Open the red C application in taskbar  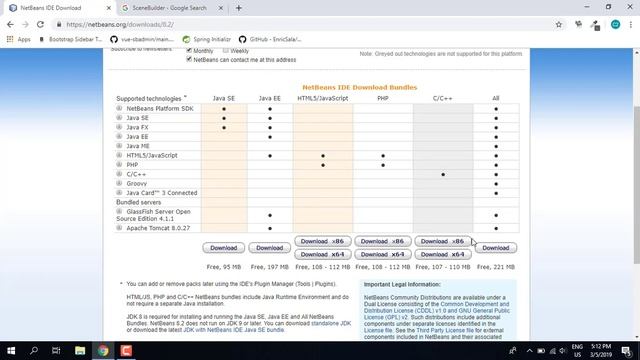click(126, 351)
